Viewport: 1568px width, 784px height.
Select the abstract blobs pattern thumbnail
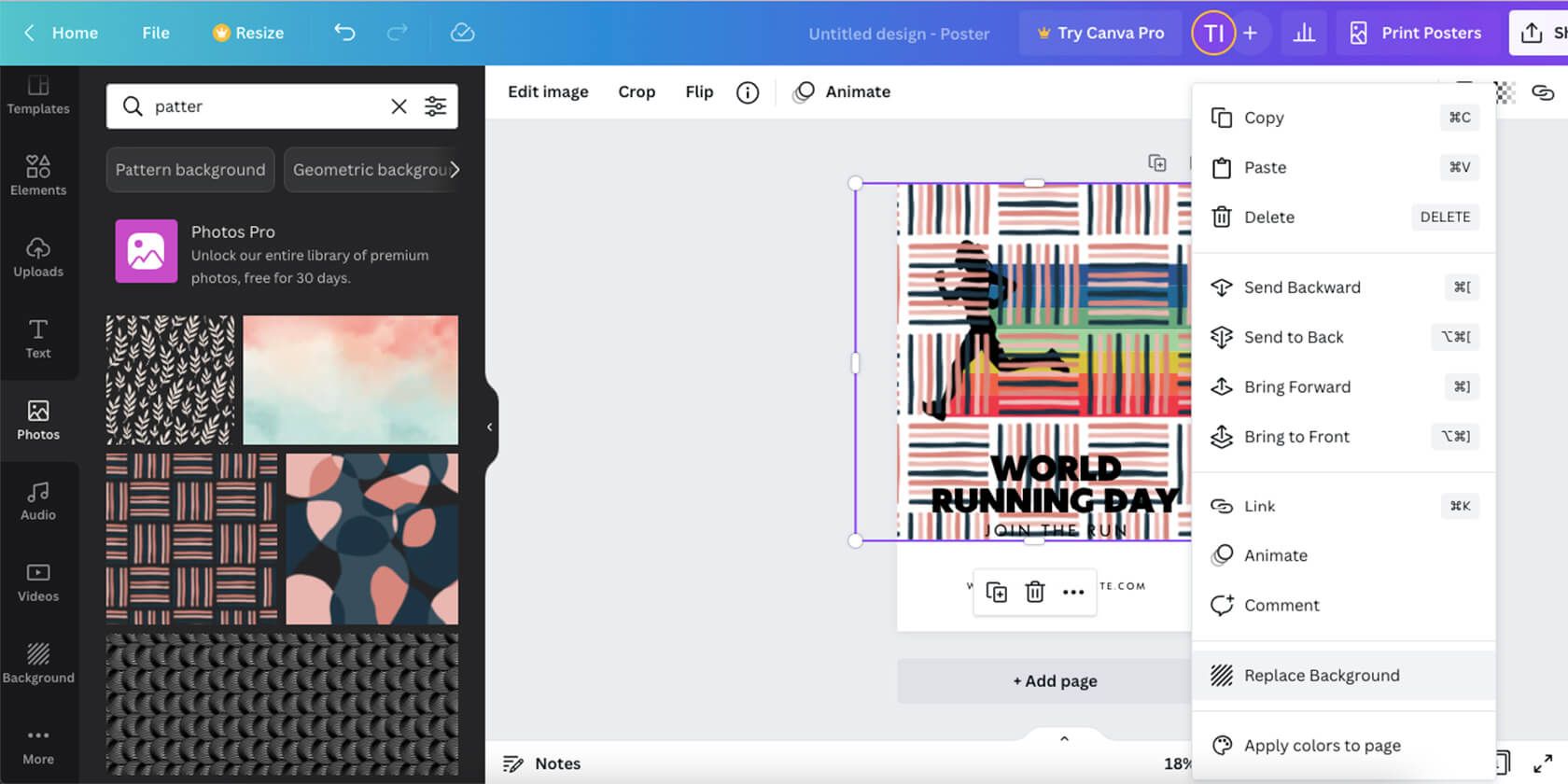click(x=372, y=539)
